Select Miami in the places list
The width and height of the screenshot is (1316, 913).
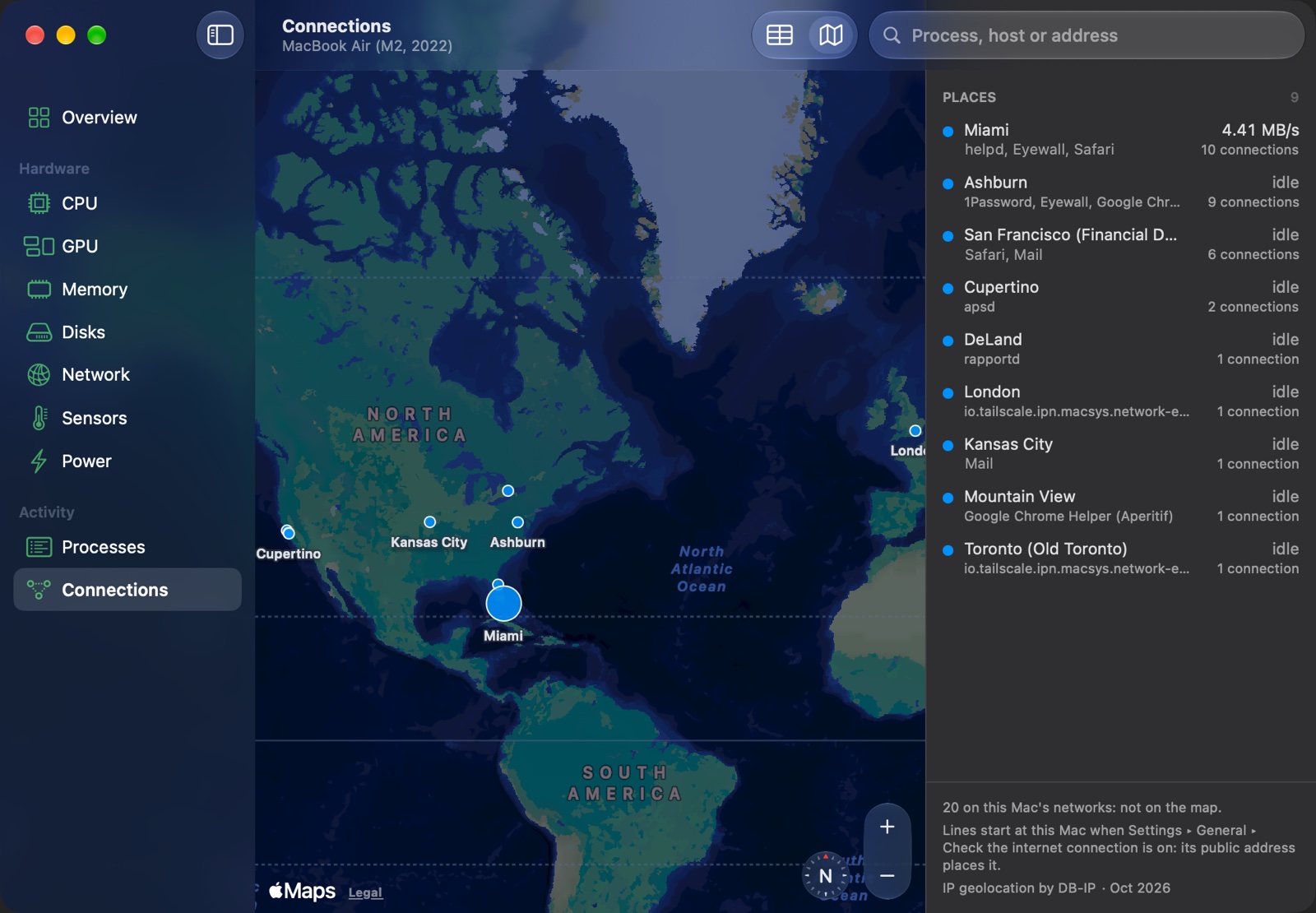(x=1120, y=140)
